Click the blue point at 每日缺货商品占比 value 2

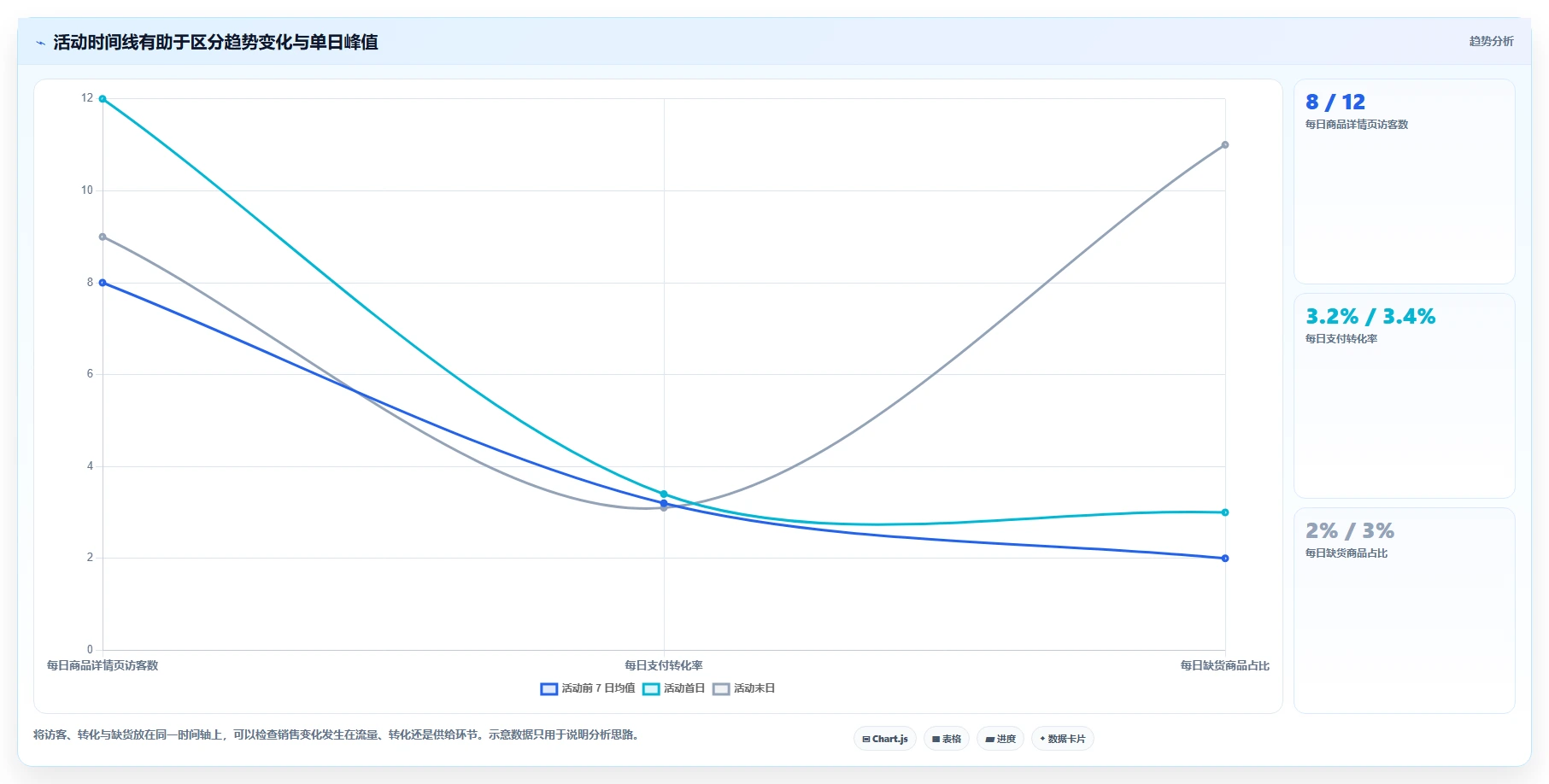click(1225, 559)
